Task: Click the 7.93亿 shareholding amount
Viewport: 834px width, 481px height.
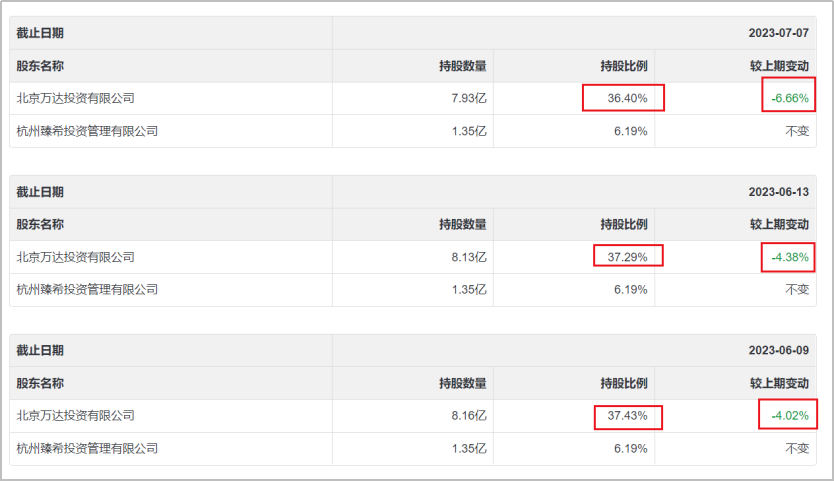Action: [469, 98]
